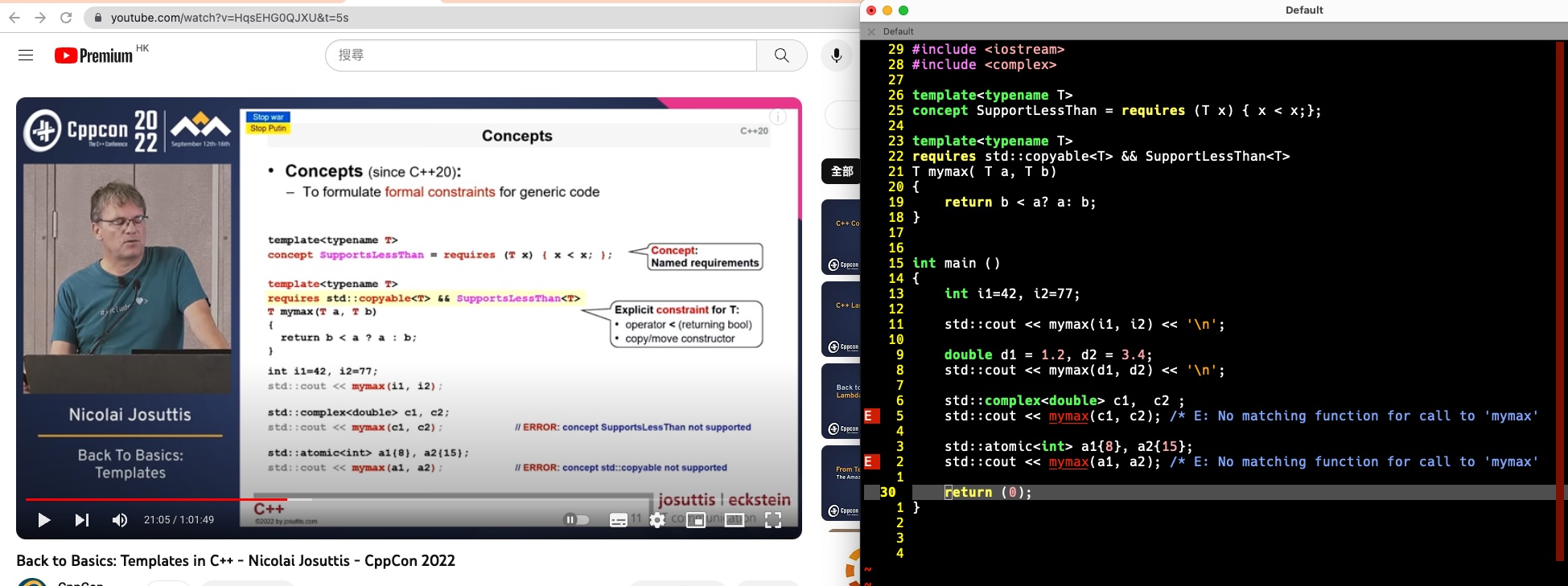Click the 21:05 / 1:01:49 time display
This screenshot has height=586, width=1568.
click(179, 520)
